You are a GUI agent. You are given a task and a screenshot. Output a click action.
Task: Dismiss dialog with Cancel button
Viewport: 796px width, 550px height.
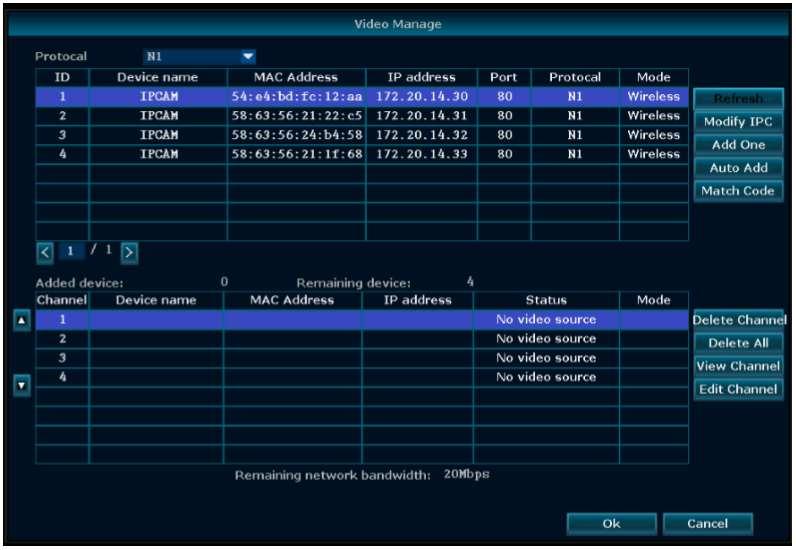[707, 524]
